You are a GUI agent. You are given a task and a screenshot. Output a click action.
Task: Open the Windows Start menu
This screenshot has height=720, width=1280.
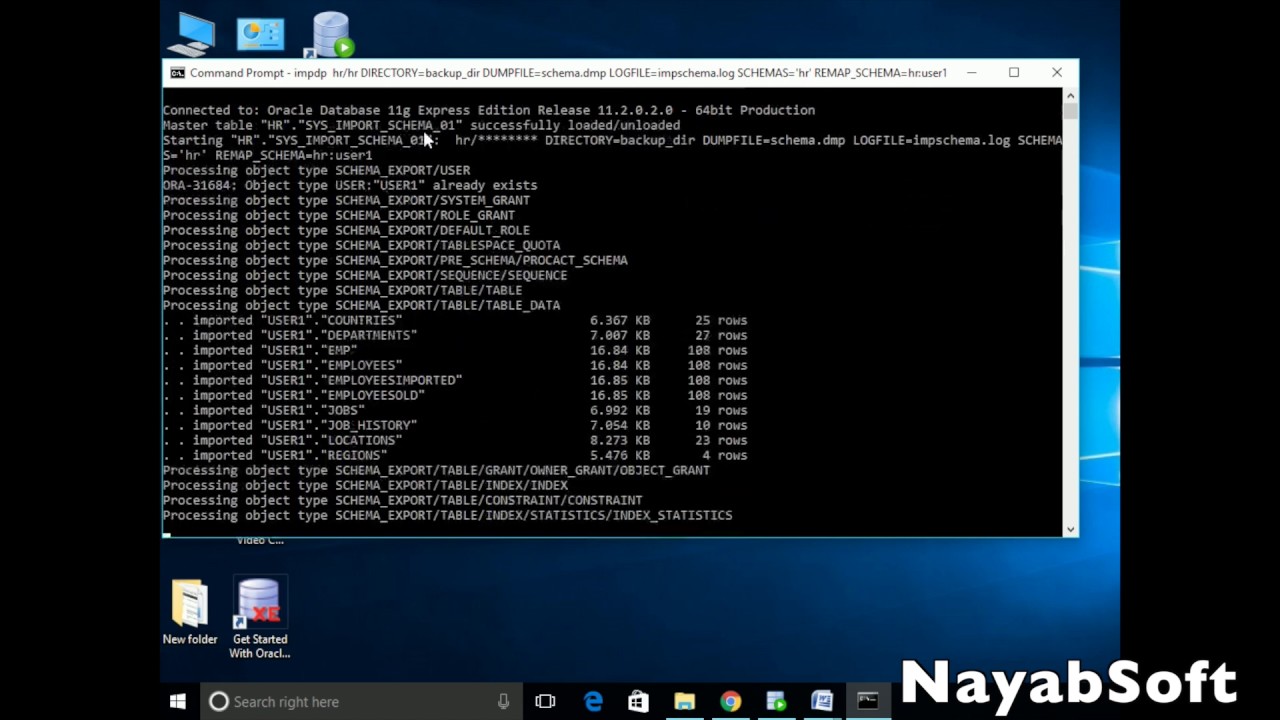(178, 702)
